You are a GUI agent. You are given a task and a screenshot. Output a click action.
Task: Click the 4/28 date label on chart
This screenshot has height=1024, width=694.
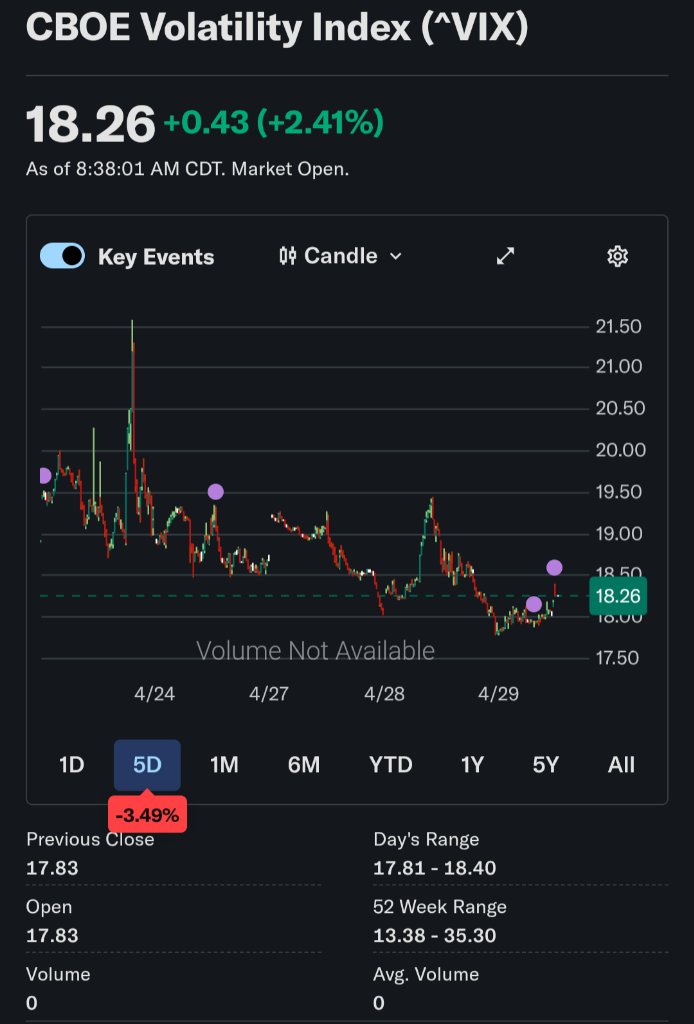[384, 694]
